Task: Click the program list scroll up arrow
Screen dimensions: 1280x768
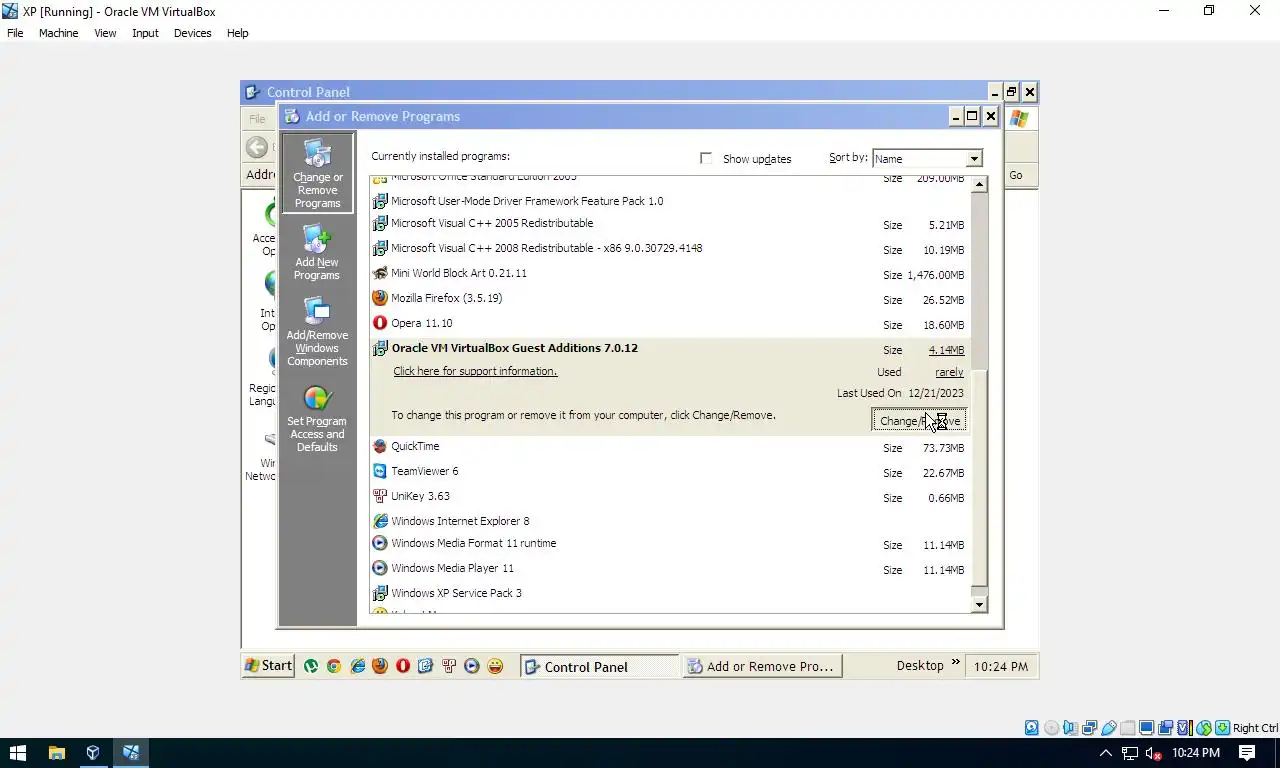Action: pyautogui.click(x=979, y=184)
